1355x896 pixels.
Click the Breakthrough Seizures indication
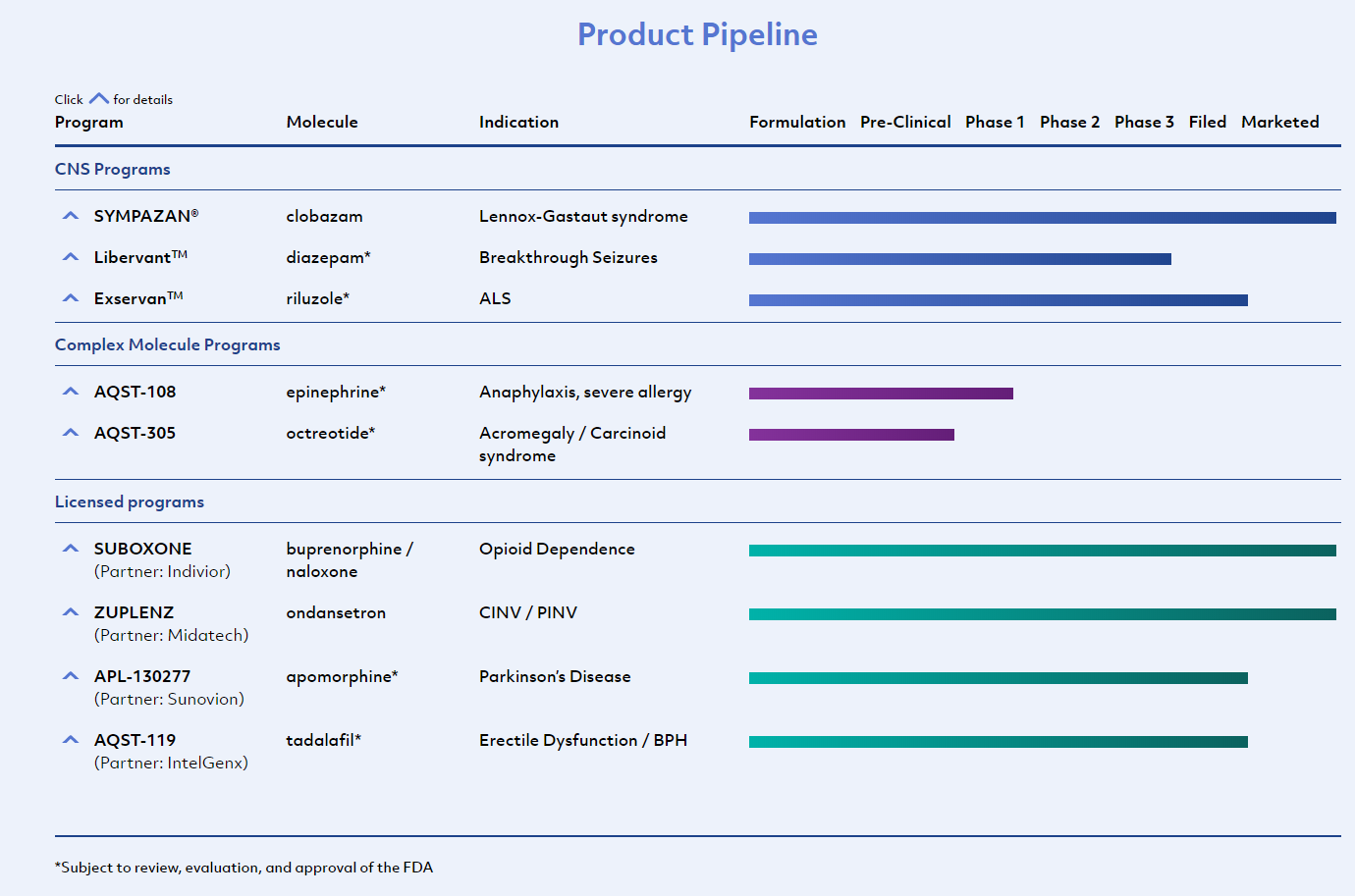coord(569,257)
